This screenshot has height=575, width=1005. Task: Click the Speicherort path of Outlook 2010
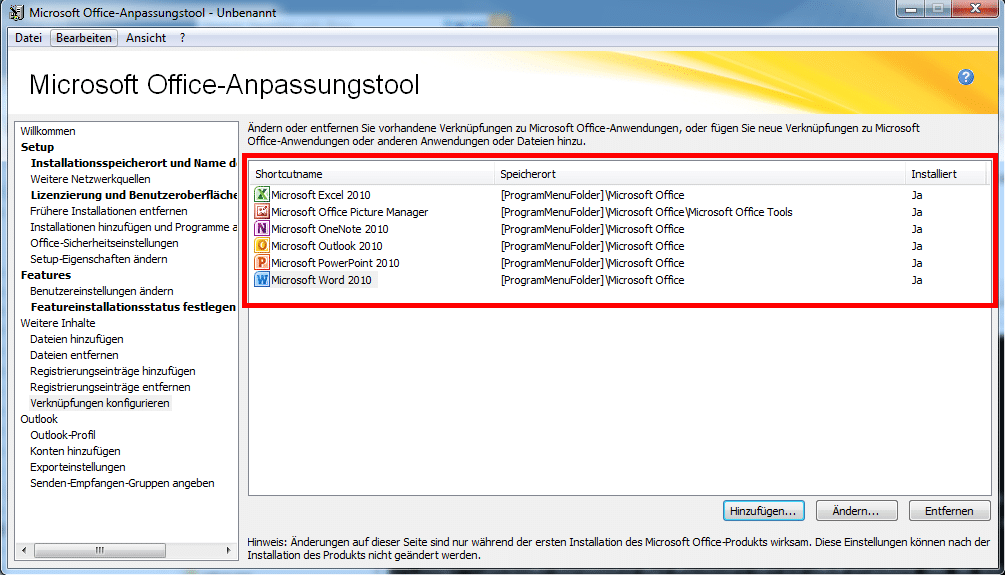tap(592, 246)
